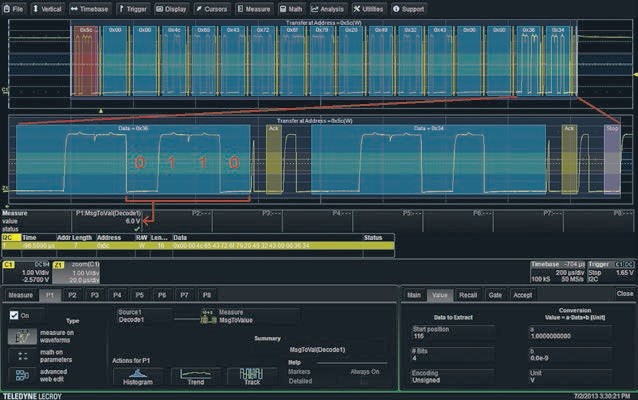Edit conversion offset b field
The width and height of the screenshot is (638, 400).
coord(570,354)
